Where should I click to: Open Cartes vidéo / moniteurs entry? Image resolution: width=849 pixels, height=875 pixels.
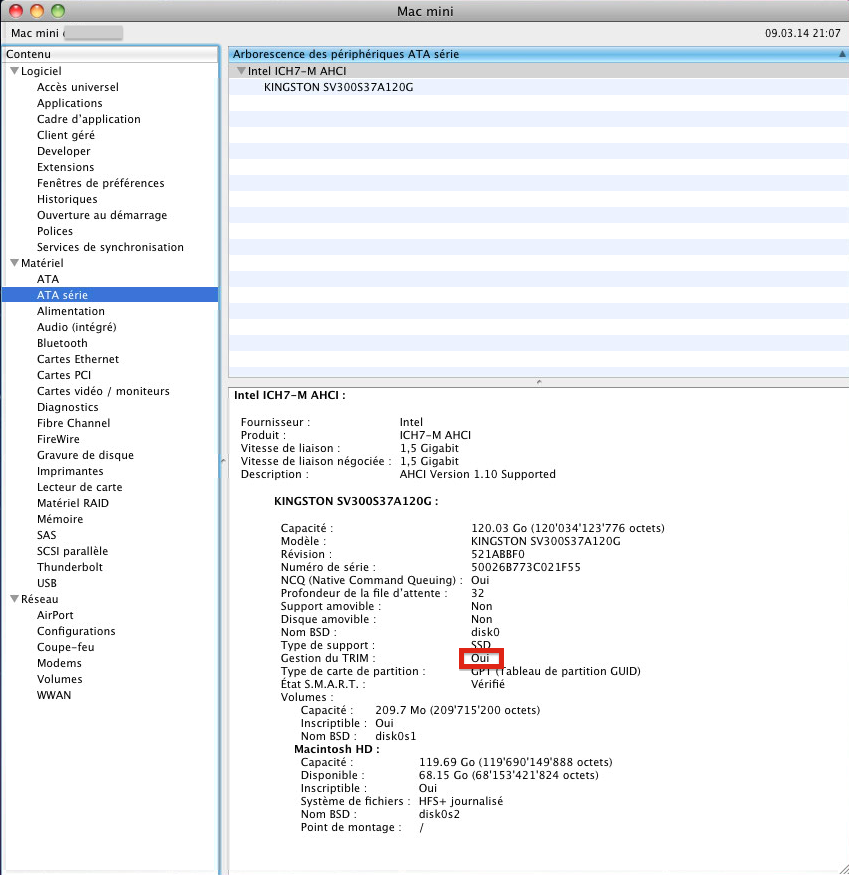tap(103, 391)
